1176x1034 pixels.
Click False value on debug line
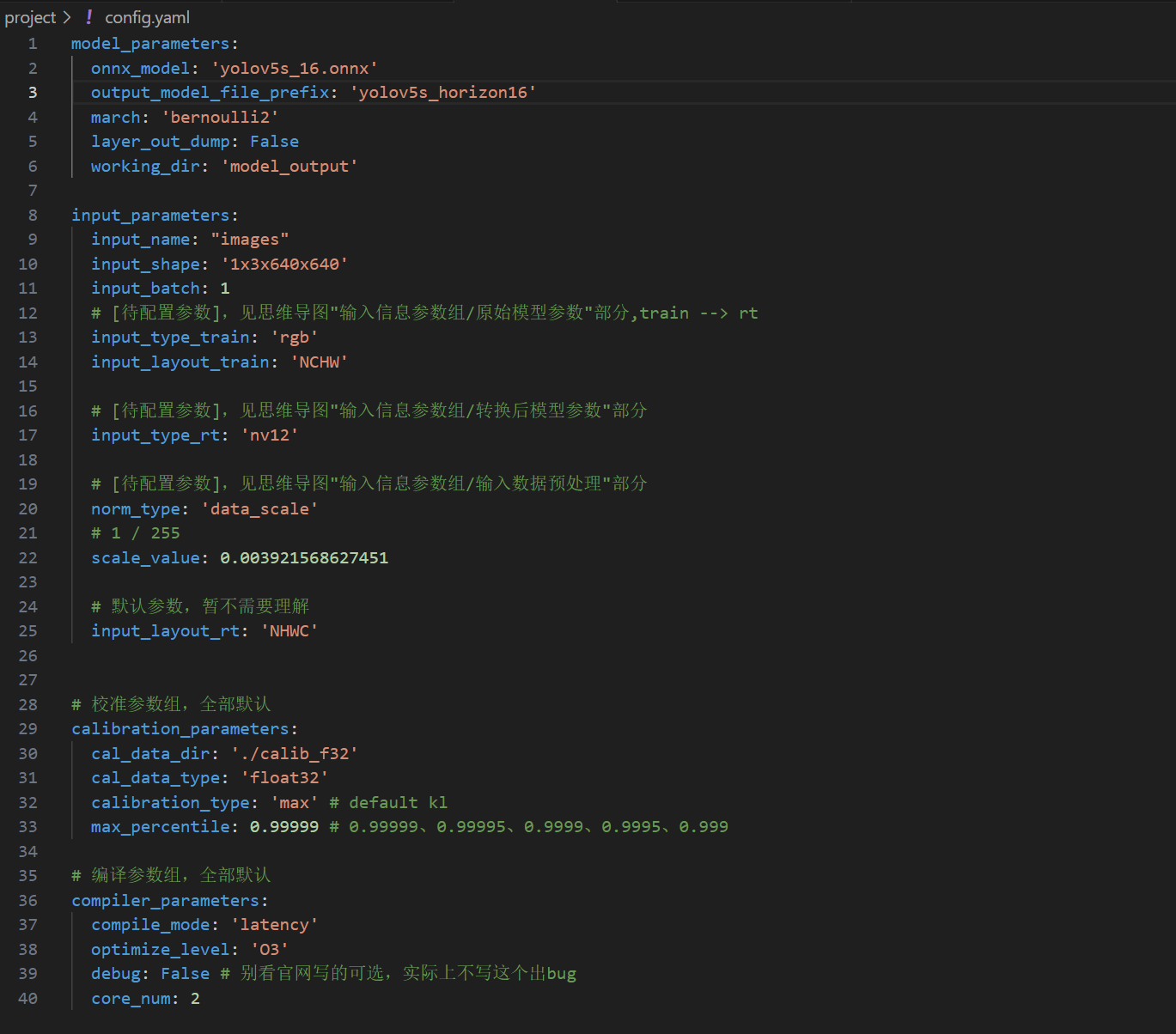click(x=185, y=974)
